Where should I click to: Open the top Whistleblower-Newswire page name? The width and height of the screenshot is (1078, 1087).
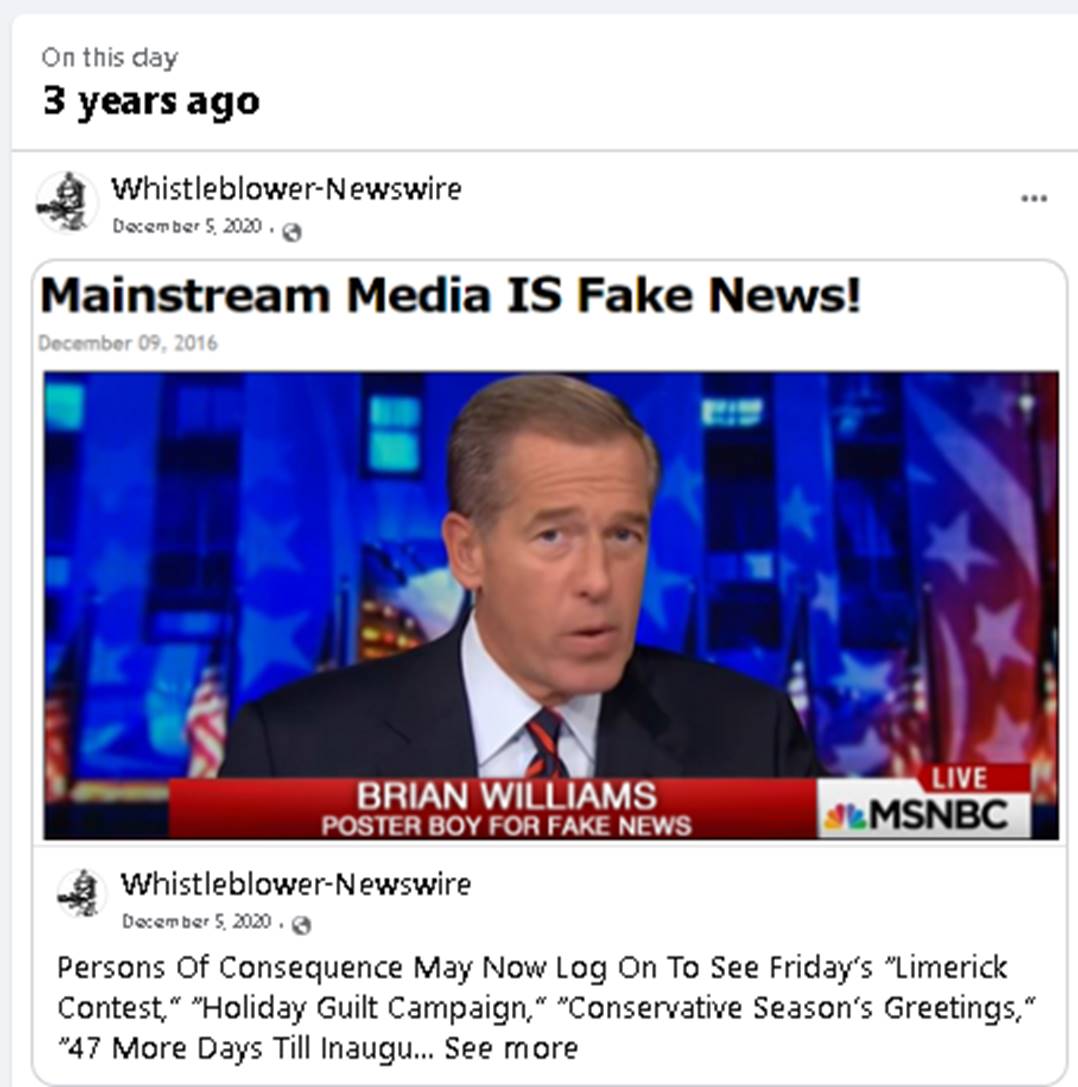coord(286,189)
